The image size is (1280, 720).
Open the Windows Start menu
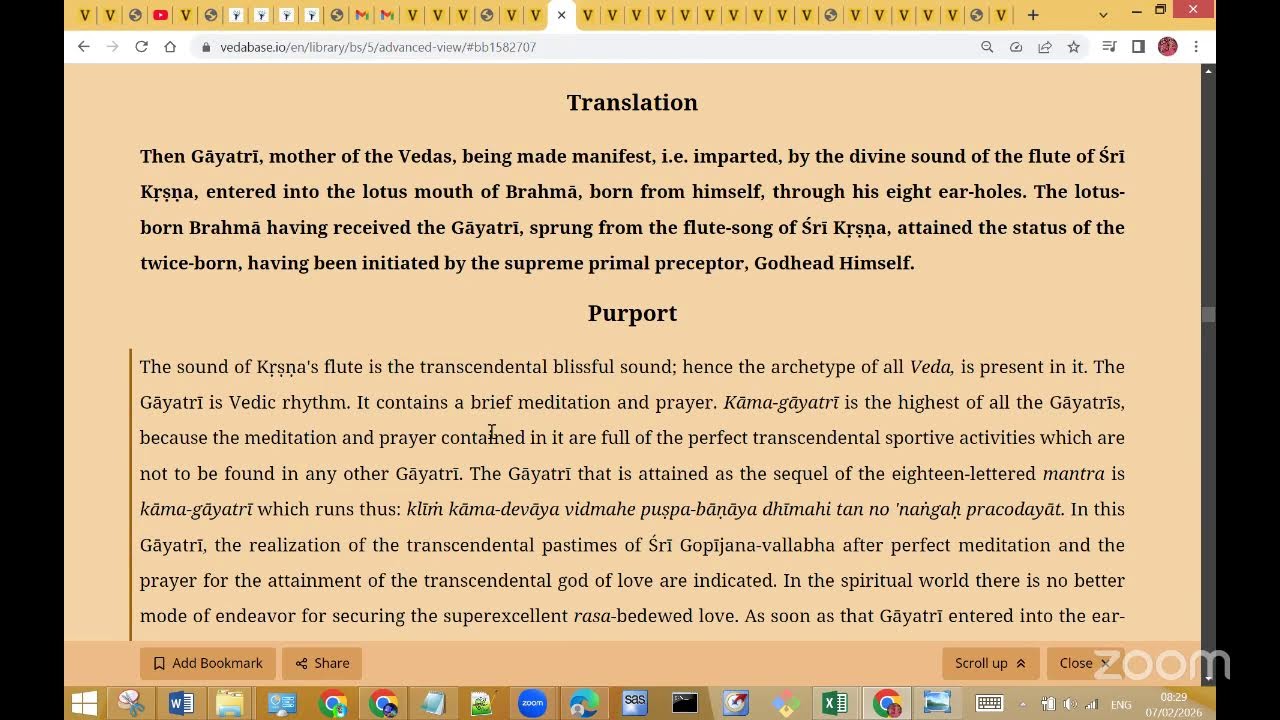(84, 703)
